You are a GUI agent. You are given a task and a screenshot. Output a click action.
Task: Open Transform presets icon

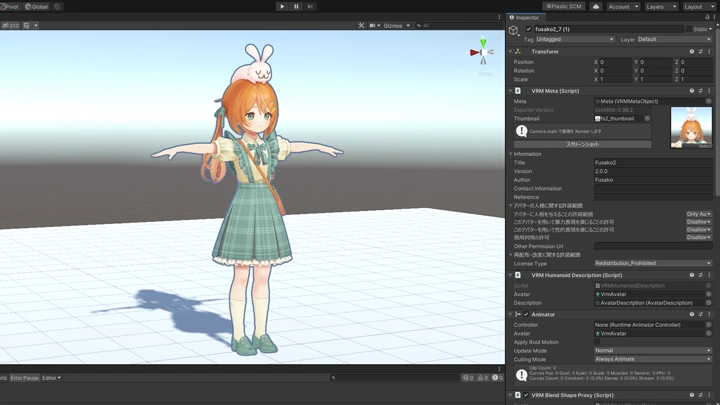coord(700,51)
